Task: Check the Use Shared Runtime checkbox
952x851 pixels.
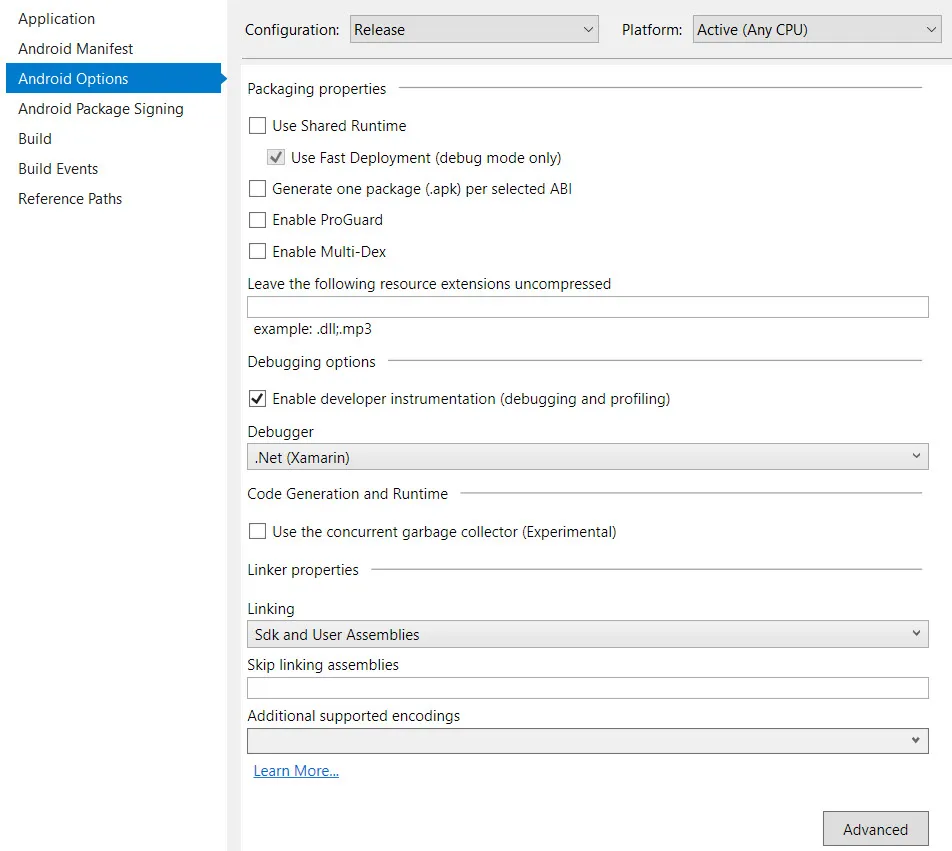Action: (257, 126)
